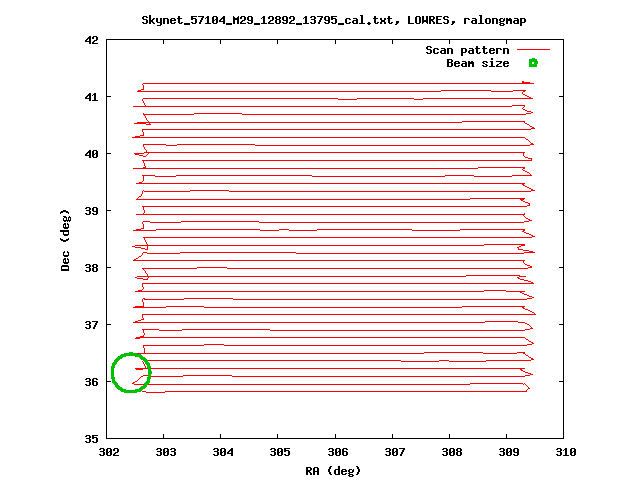Click the x-axis tick label 305

(x=280, y=452)
